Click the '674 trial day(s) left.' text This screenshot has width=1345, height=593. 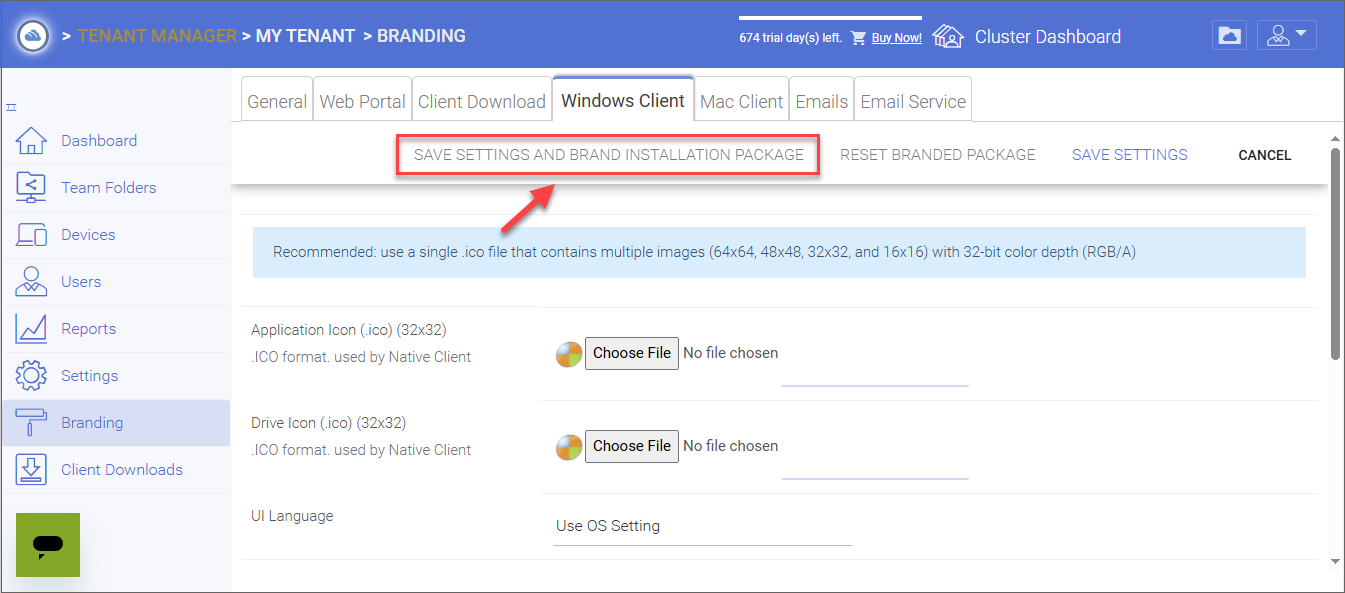pos(791,38)
